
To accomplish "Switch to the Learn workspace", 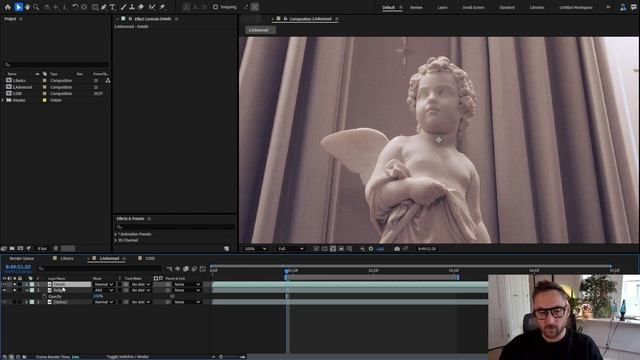I will coord(442,7).
